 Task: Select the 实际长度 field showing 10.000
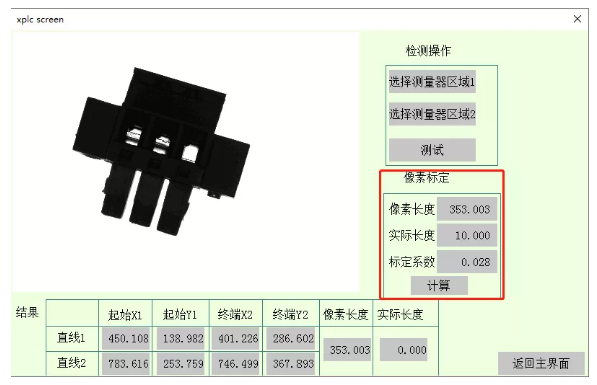pos(467,235)
